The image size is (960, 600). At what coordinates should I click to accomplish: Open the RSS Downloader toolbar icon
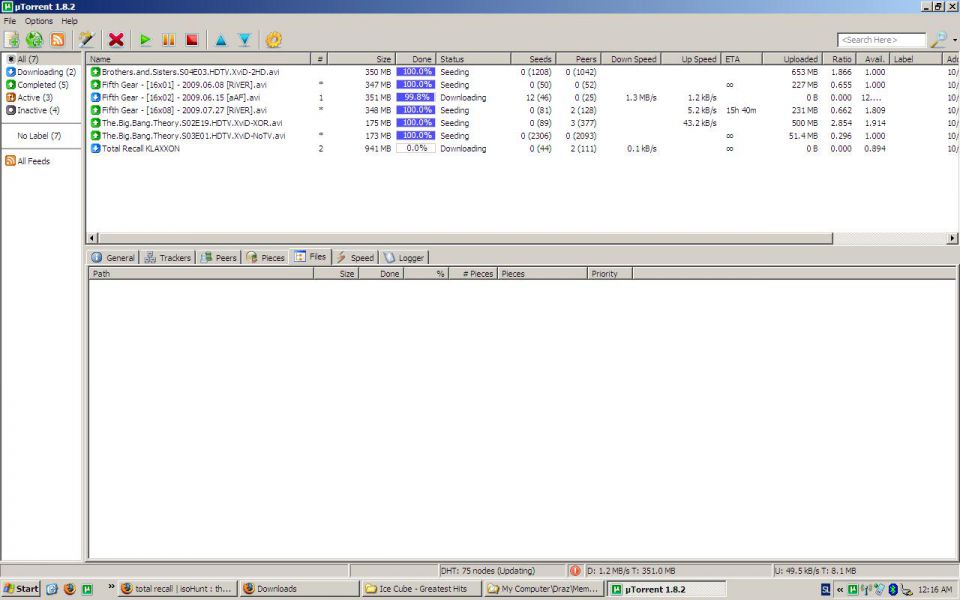[58, 40]
